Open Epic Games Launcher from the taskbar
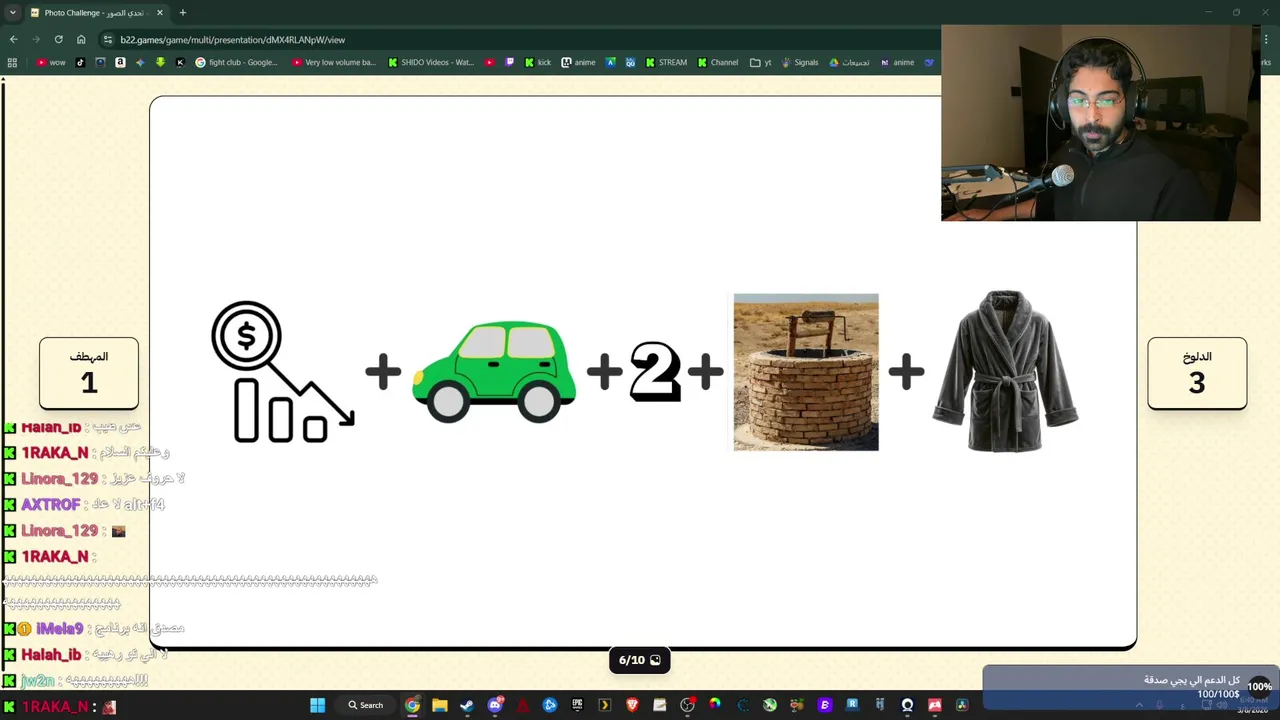This screenshot has width=1280, height=720. pos(577,705)
